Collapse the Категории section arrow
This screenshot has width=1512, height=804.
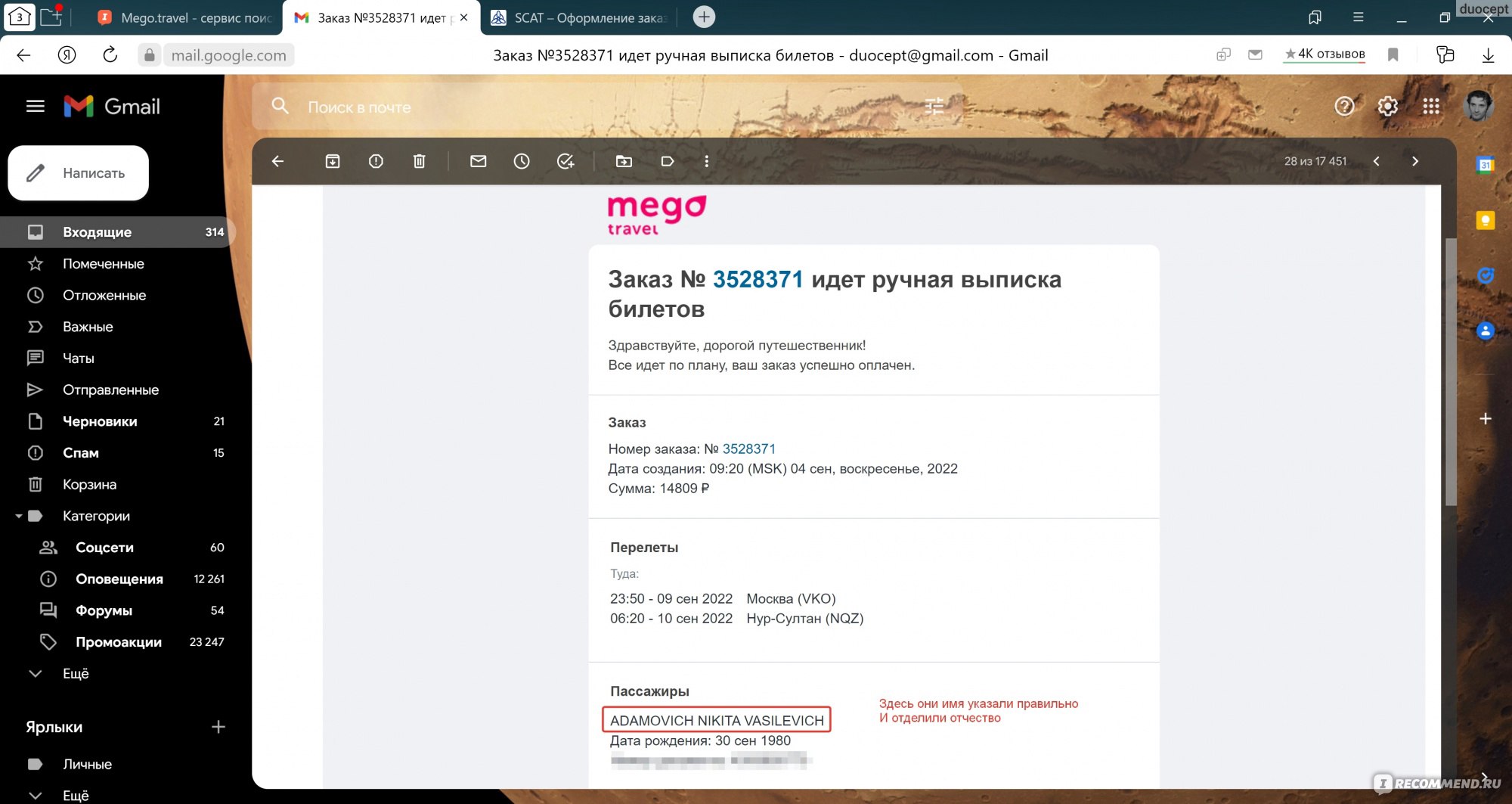coord(18,516)
